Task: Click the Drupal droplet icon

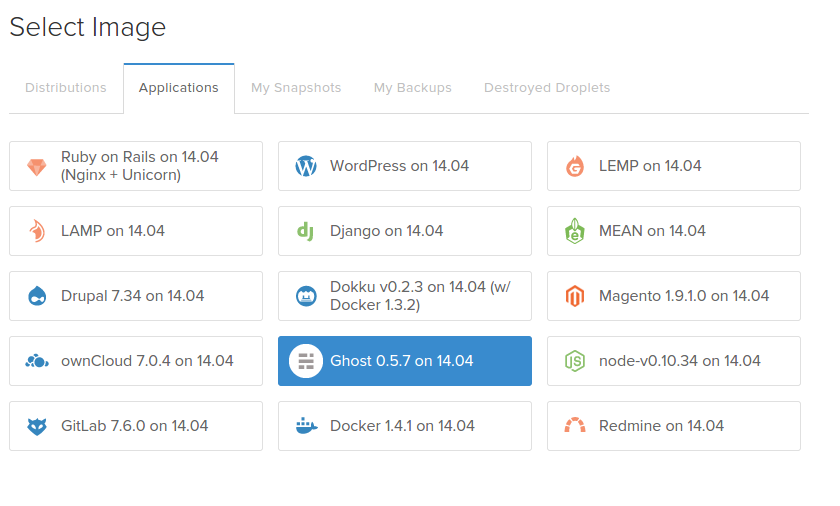Action: (x=37, y=296)
